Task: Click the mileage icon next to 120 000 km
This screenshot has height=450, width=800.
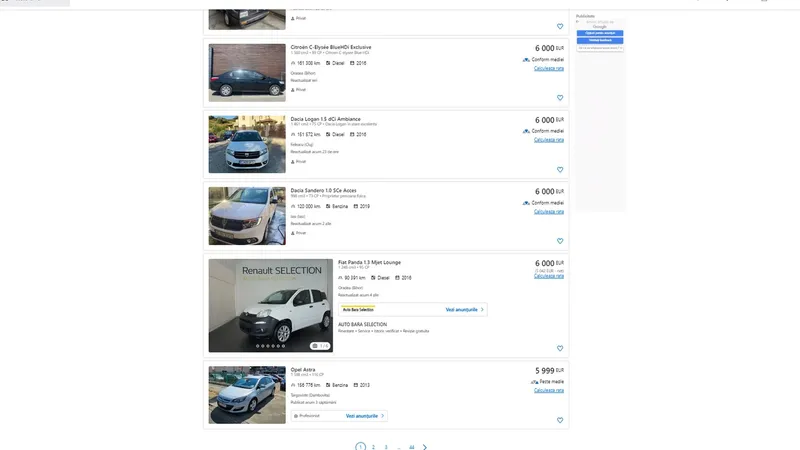Action: tap(293, 207)
